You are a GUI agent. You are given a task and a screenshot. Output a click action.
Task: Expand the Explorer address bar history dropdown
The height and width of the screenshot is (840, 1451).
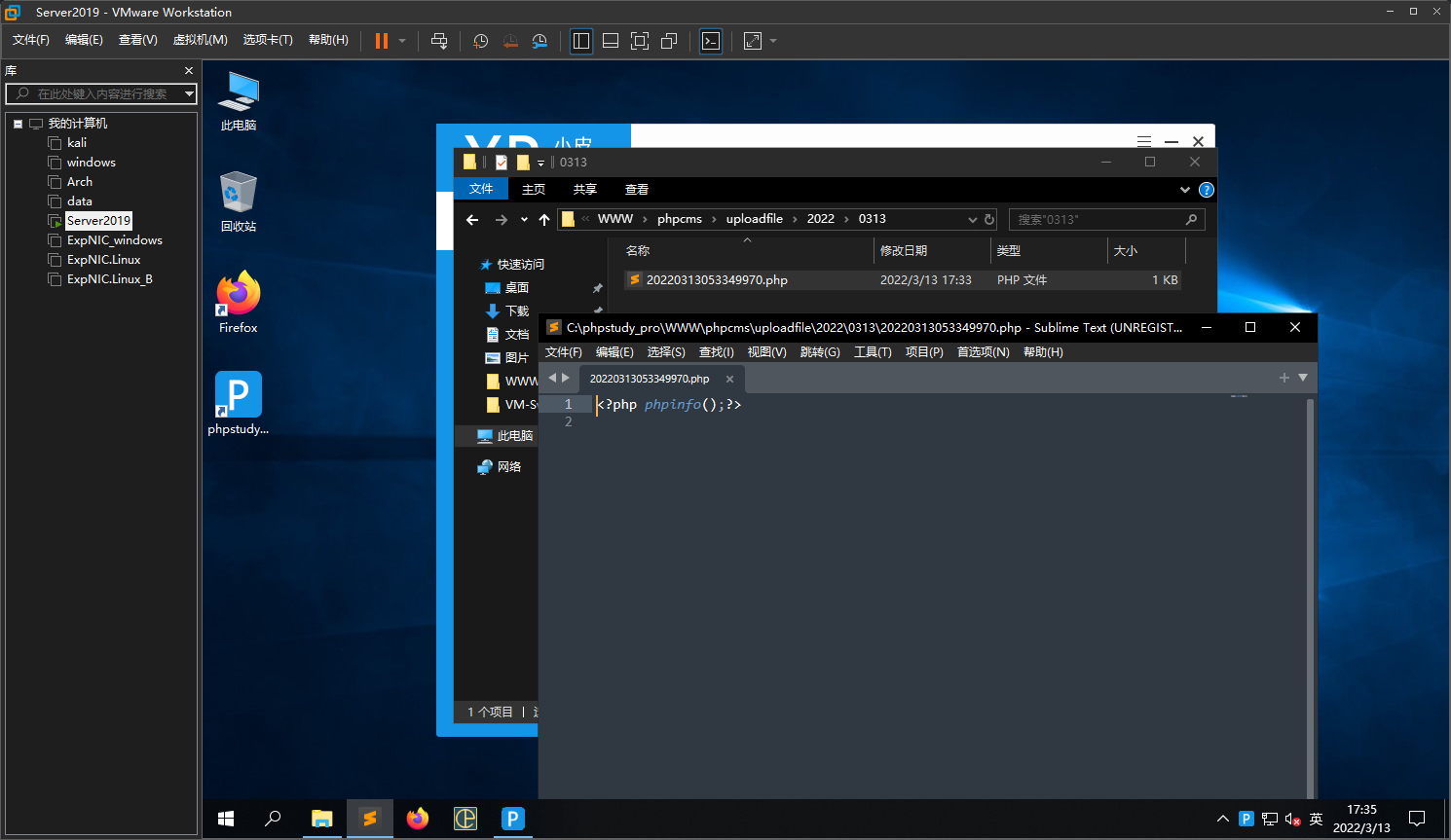tap(972, 220)
